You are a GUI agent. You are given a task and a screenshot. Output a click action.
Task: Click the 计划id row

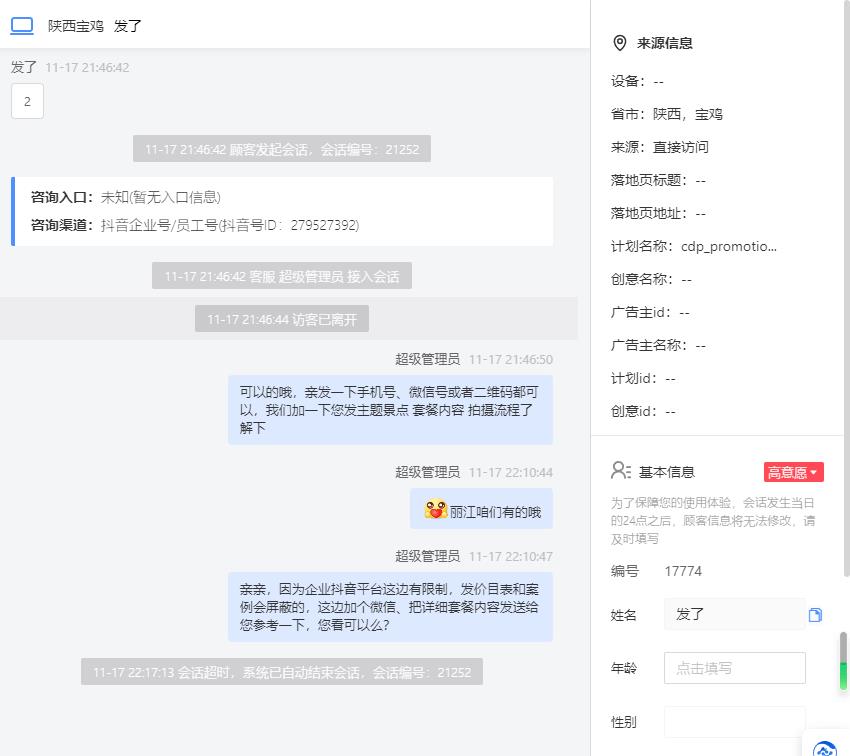tap(643, 378)
